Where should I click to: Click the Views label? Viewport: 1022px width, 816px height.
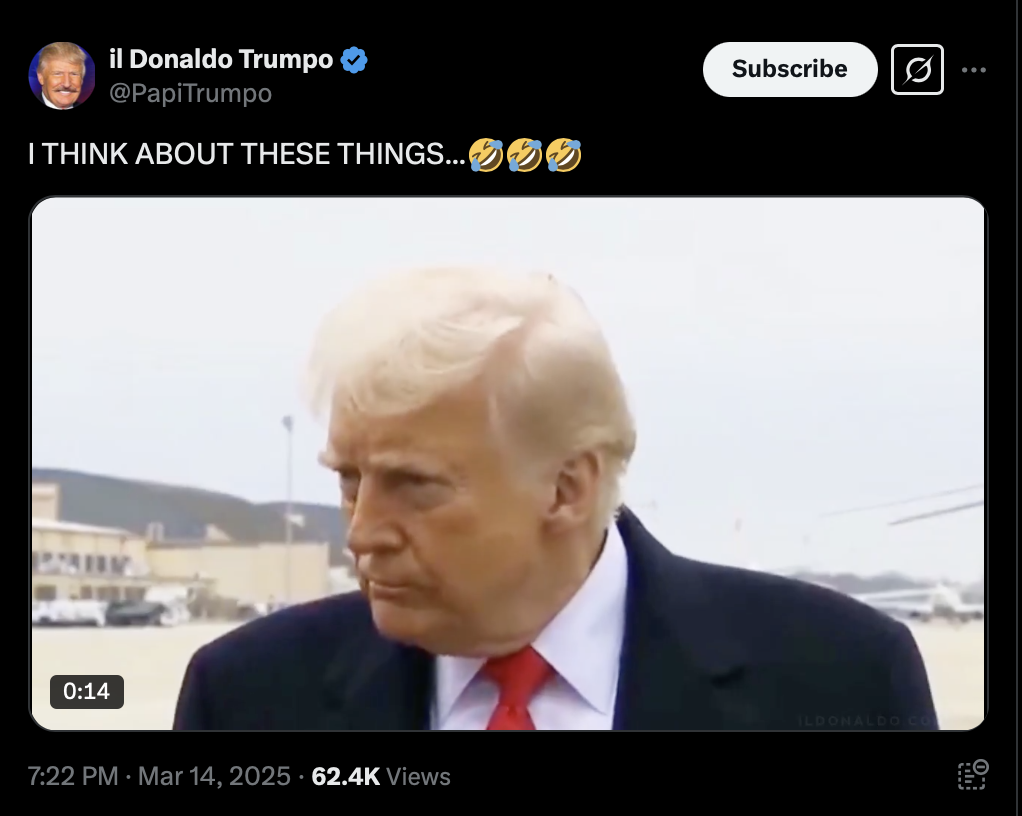tap(418, 776)
